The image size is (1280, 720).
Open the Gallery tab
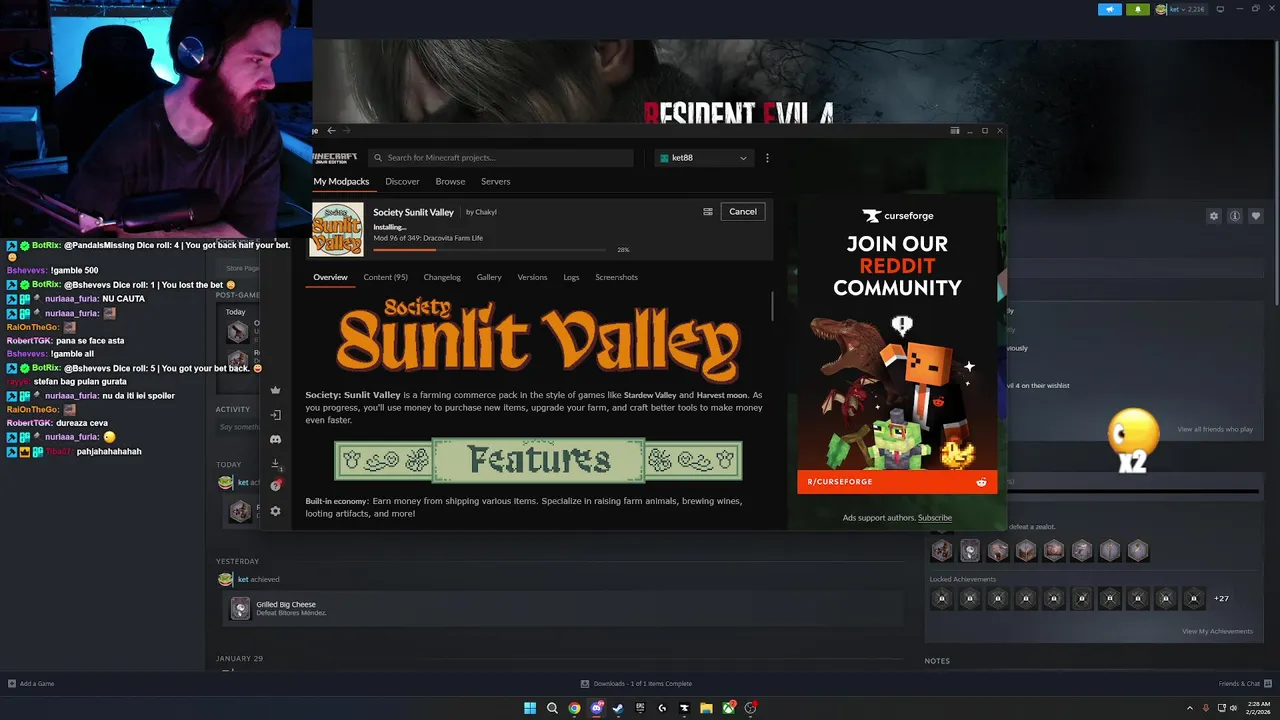[489, 277]
